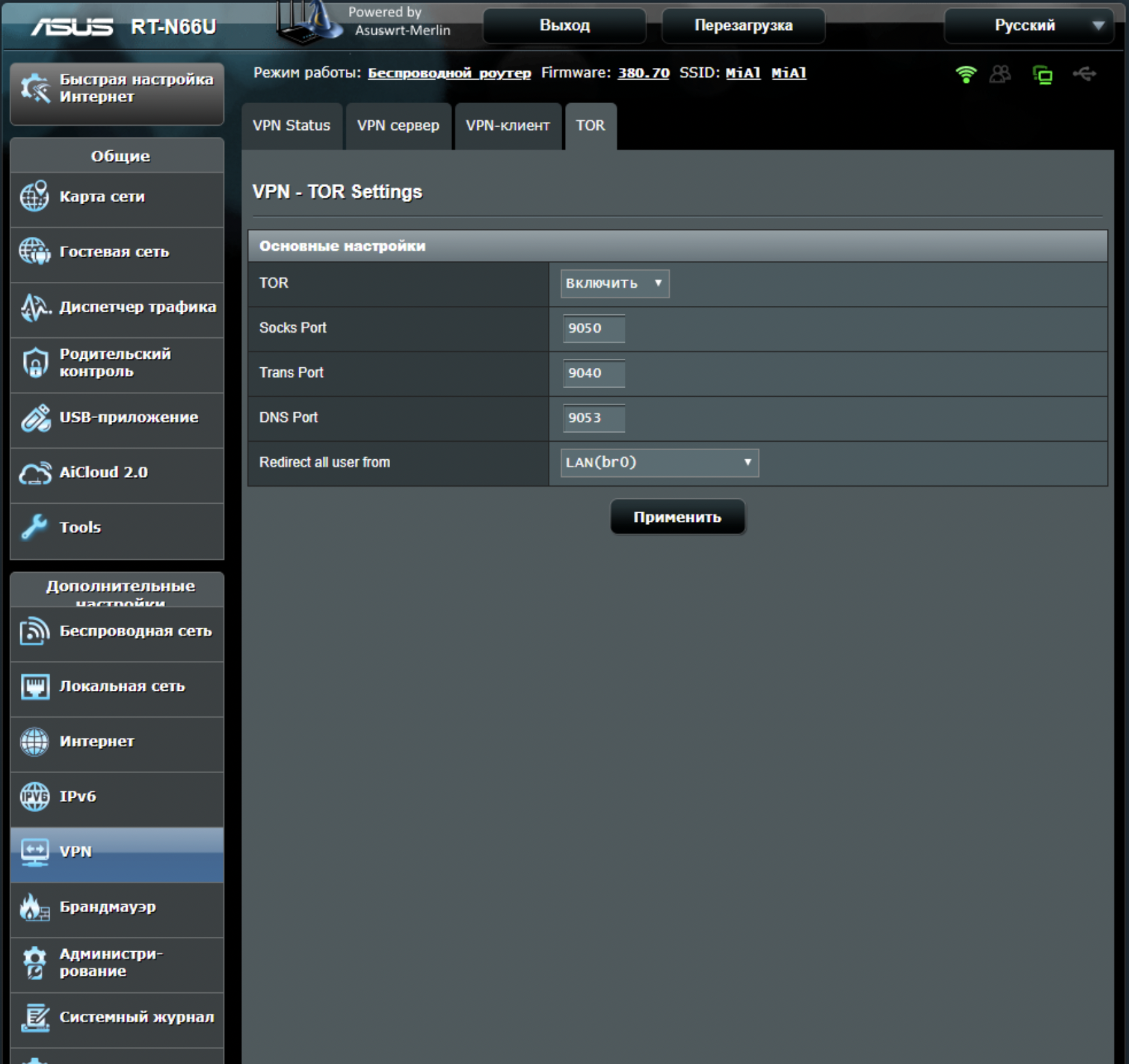Expand Redirect all user from LAN(br0) dropdown
The height and width of the screenshot is (1064, 1129).
point(659,463)
